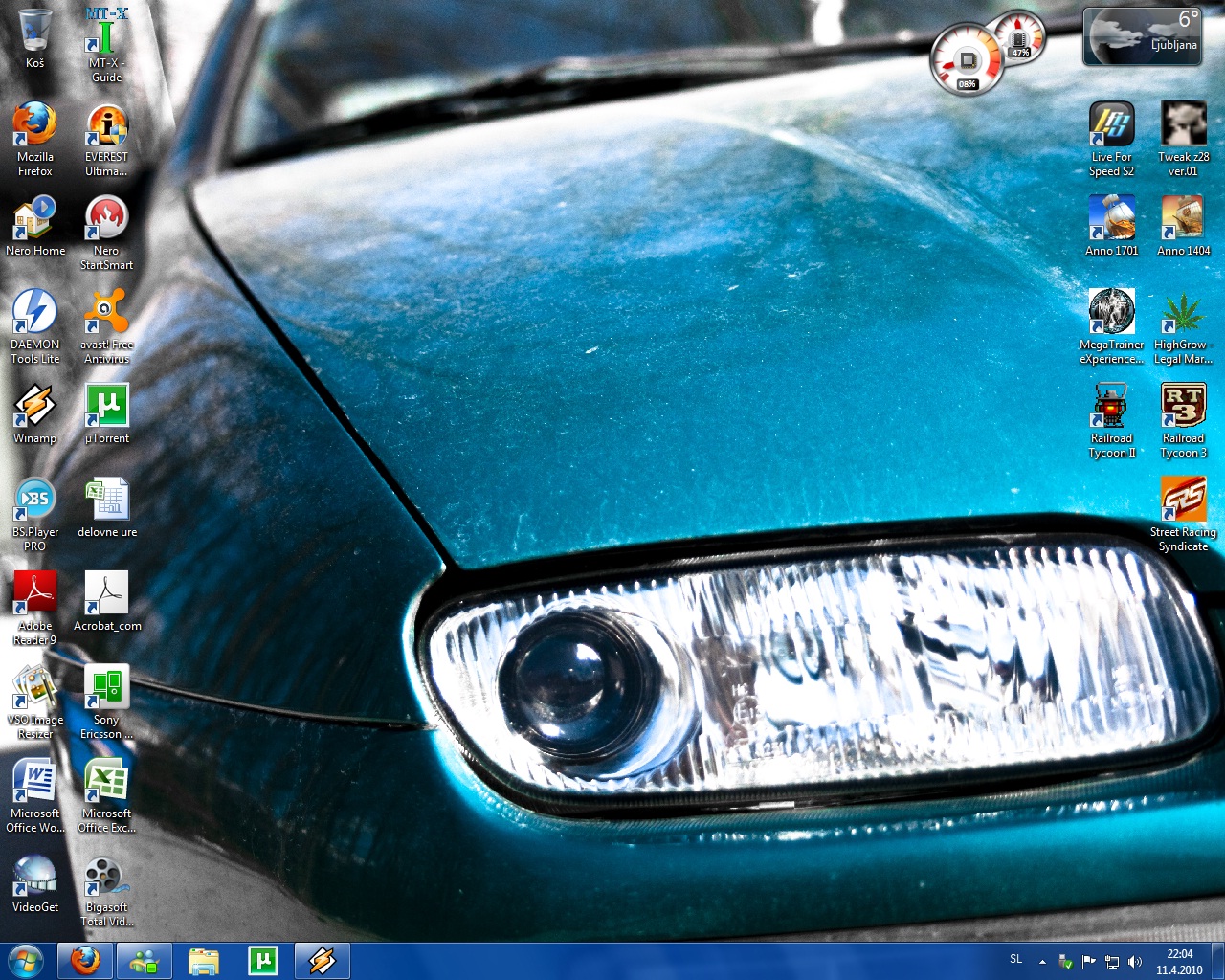Screen dimensions: 1225x980
Task: Show hidden system tray icons
Action: tap(1042, 962)
